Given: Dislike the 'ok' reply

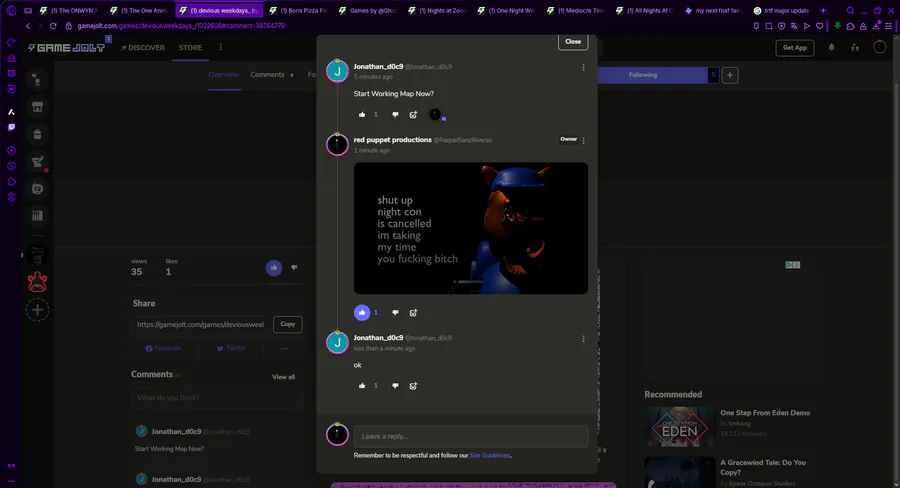Looking at the screenshot, I should tap(395, 386).
